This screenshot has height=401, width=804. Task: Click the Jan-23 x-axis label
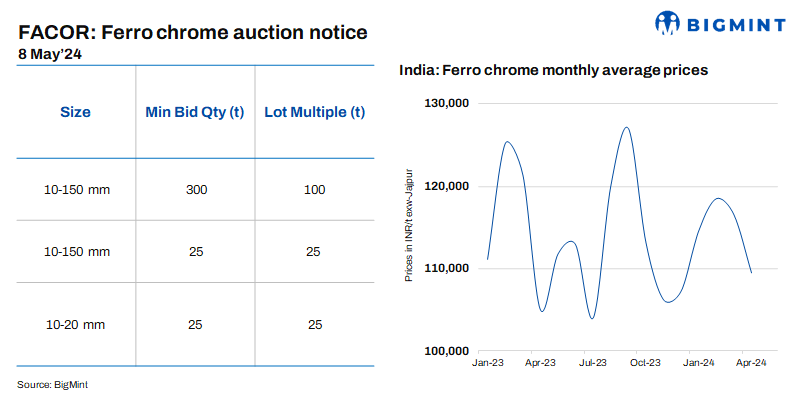point(487,364)
